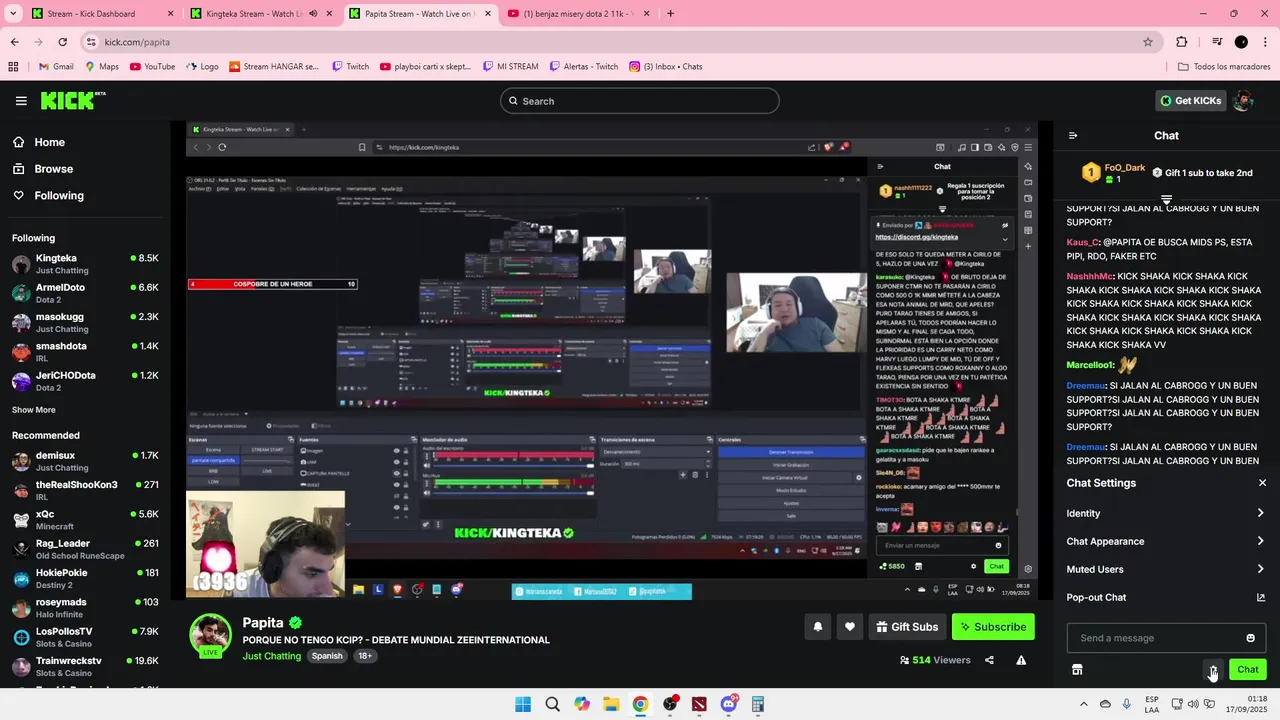Open demisux recommended channel
1280x720 pixels.
(x=85, y=461)
